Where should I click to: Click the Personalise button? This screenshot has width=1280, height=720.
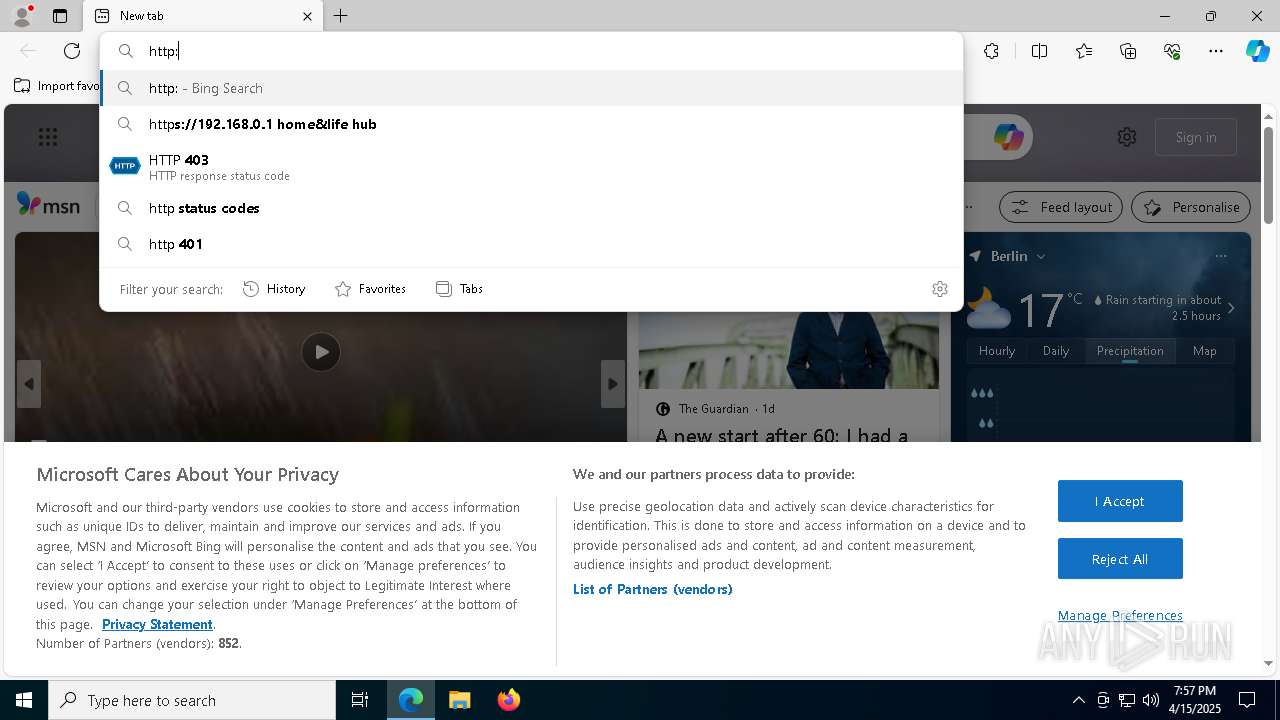click(1191, 207)
